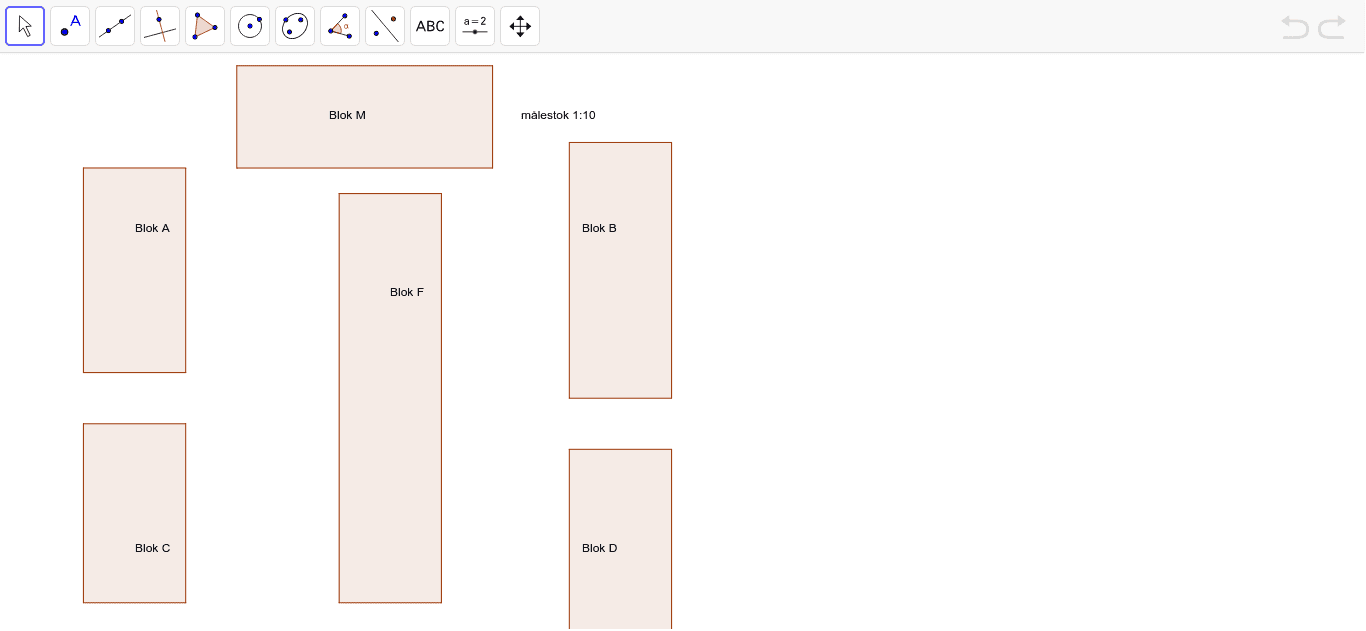The height and width of the screenshot is (631, 1366).
Task: Click the 'Blok A' label
Action: [x=152, y=228]
